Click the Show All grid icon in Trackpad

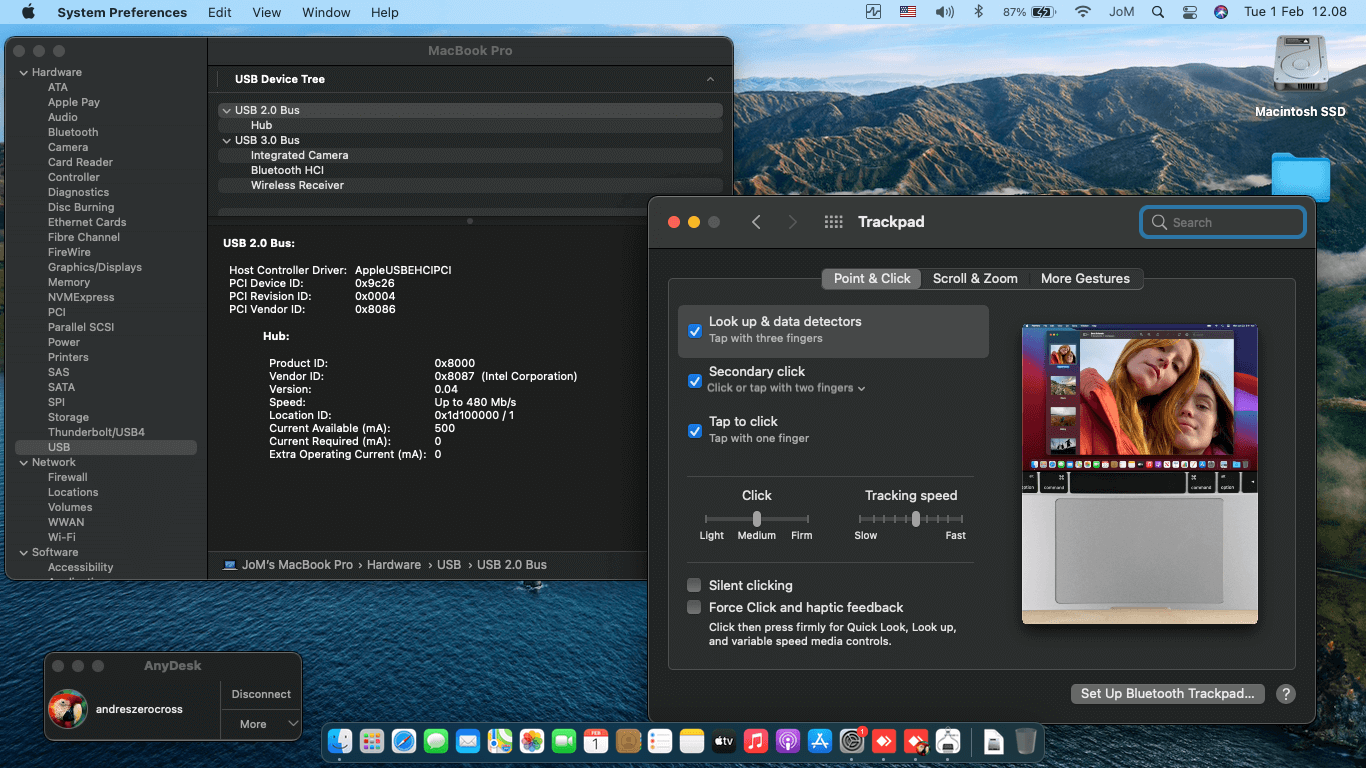833,222
